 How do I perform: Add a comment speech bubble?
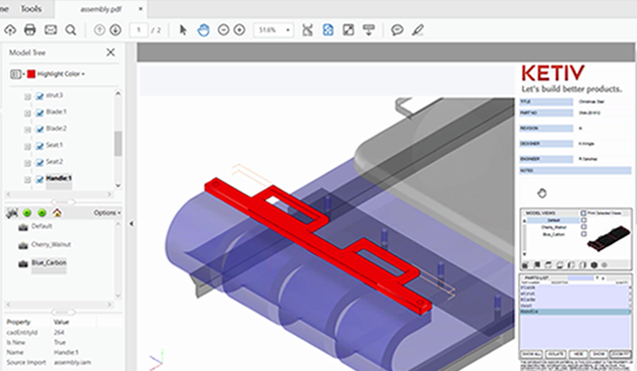[397, 30]
